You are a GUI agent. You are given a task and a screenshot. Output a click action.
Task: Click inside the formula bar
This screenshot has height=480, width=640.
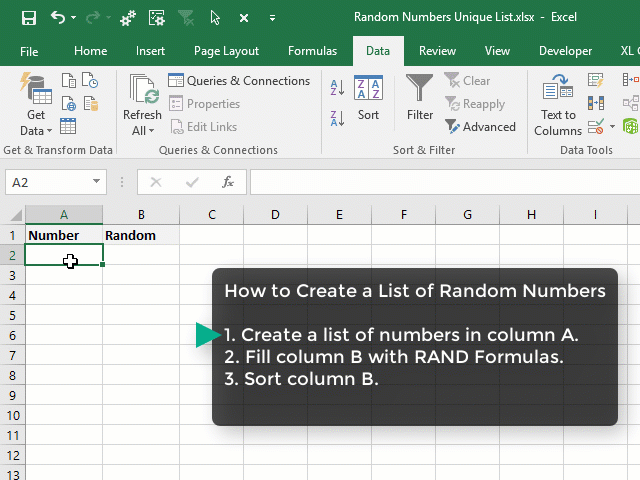click(440, 182)
